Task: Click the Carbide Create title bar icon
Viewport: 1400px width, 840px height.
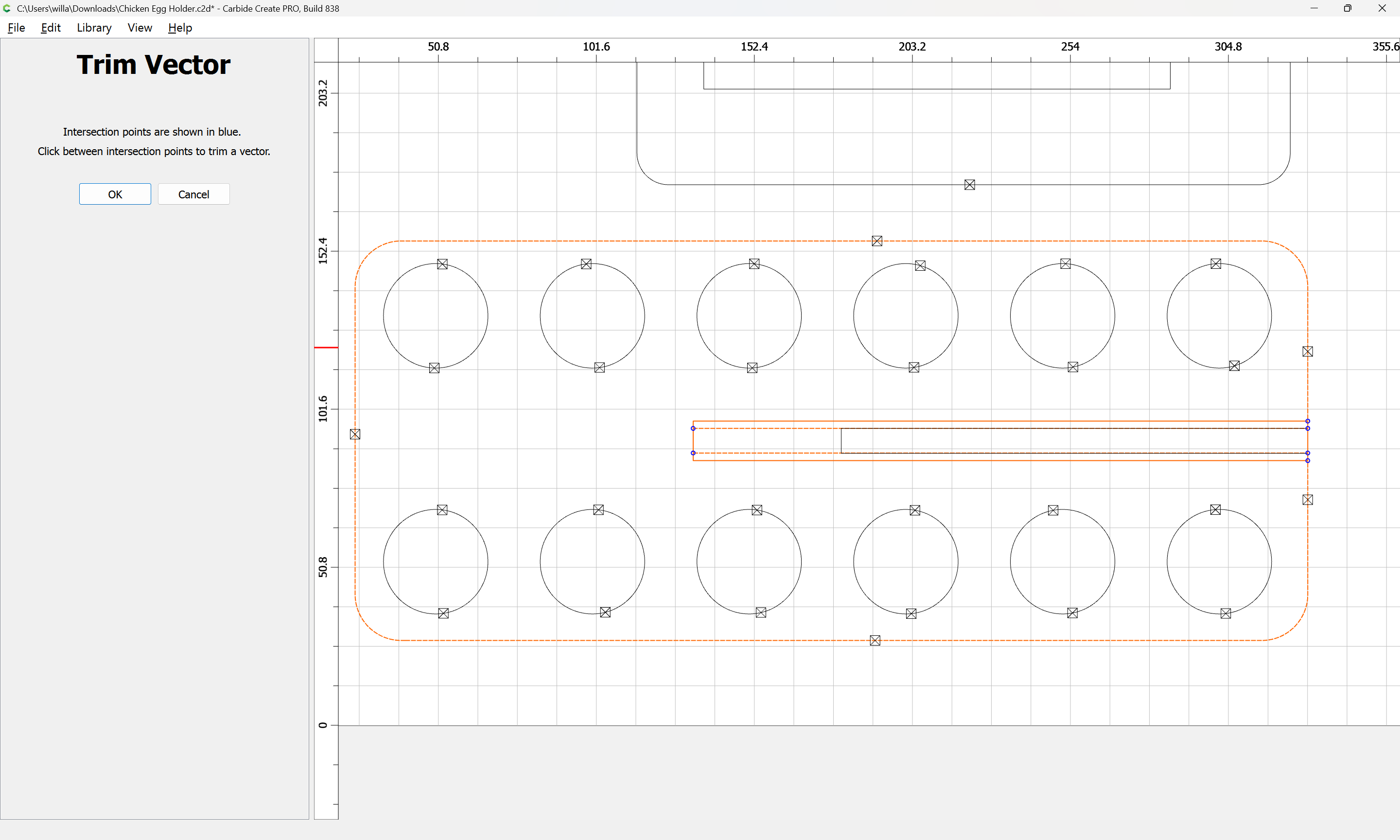Action: tap(7, 8)
